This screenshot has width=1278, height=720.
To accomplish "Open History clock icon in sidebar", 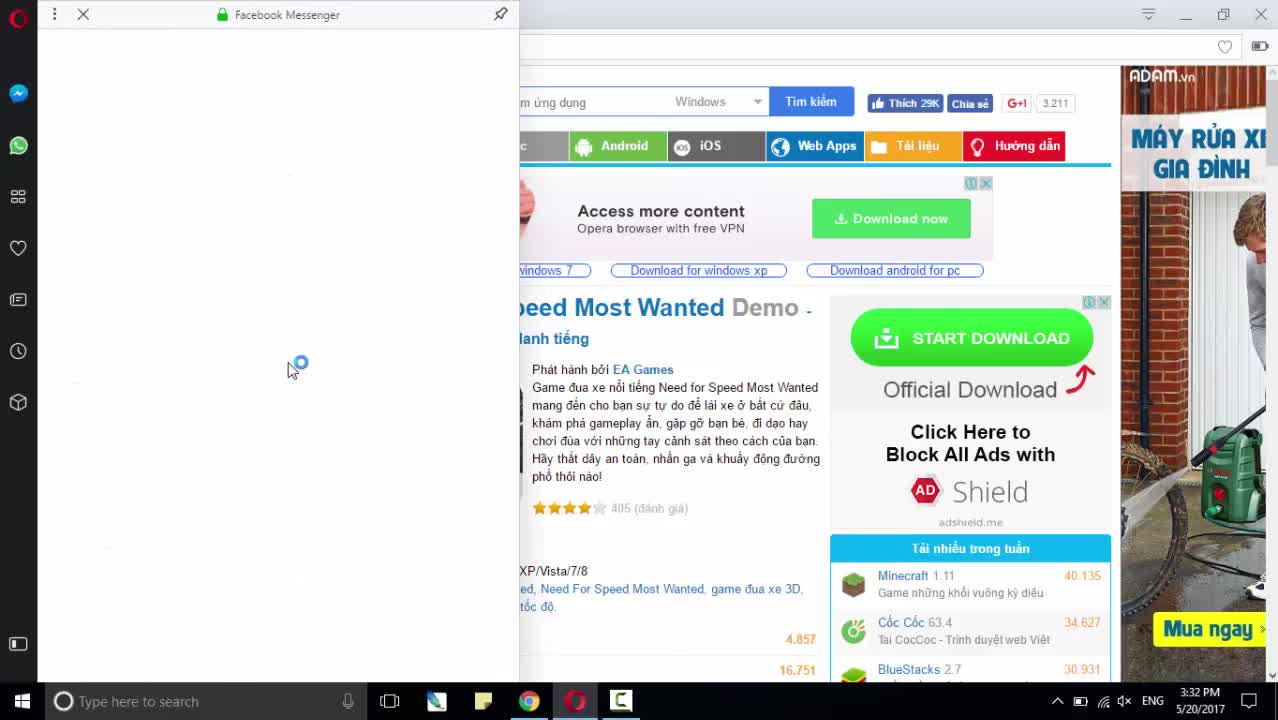I will coord(18,351).
